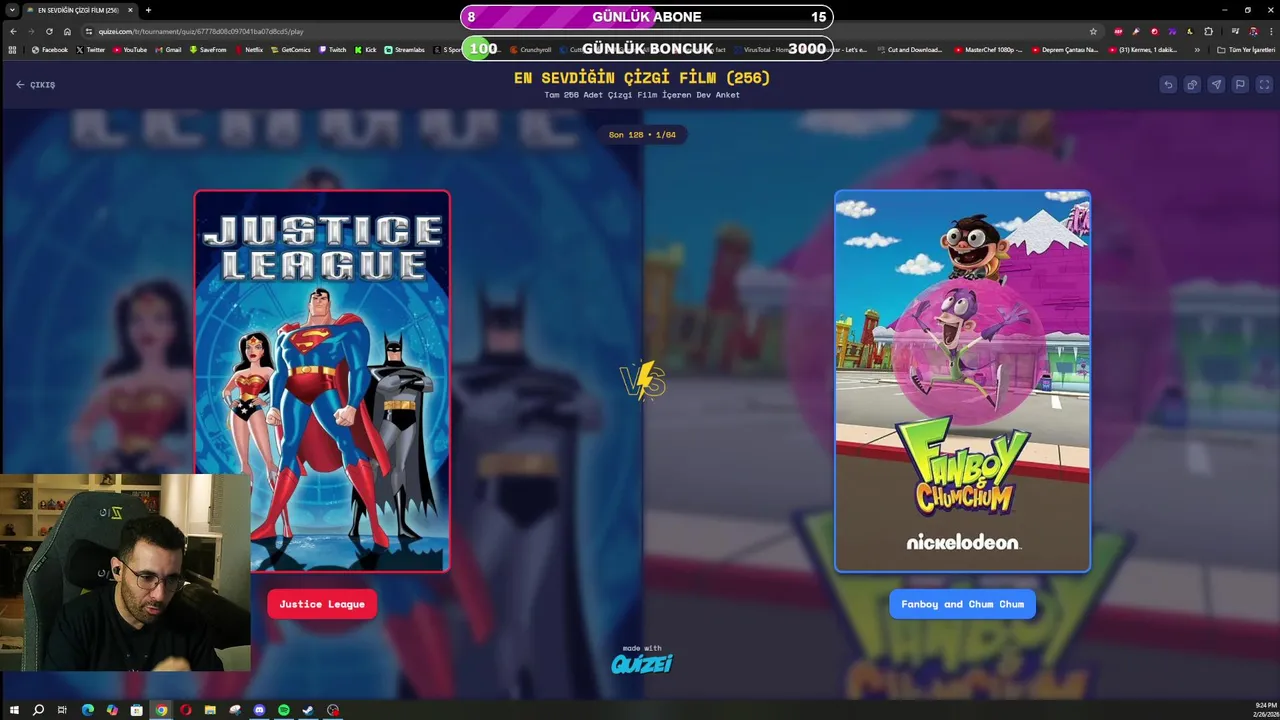Open the Tüm Yer İşaretleri folder
Screen dimensions: 1280x720
click(1245, 49)
